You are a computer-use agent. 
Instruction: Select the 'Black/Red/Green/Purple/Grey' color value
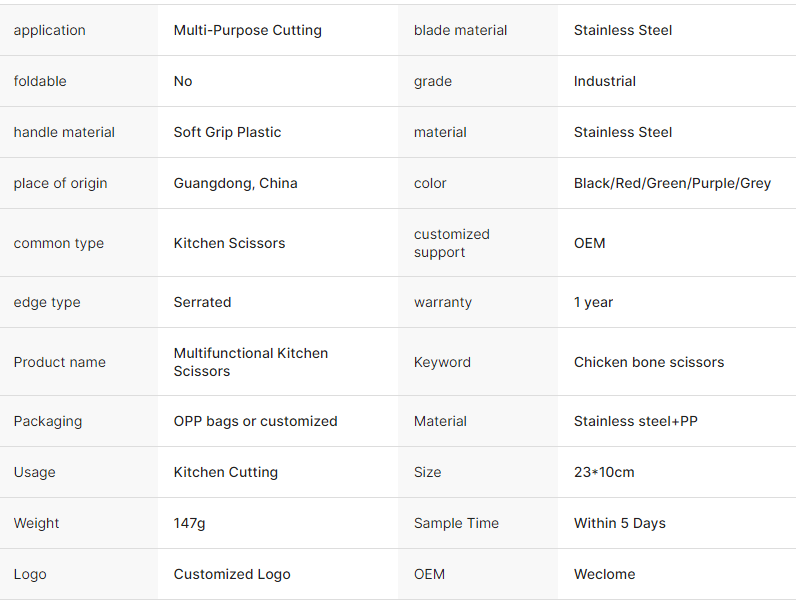coord(672,183)
